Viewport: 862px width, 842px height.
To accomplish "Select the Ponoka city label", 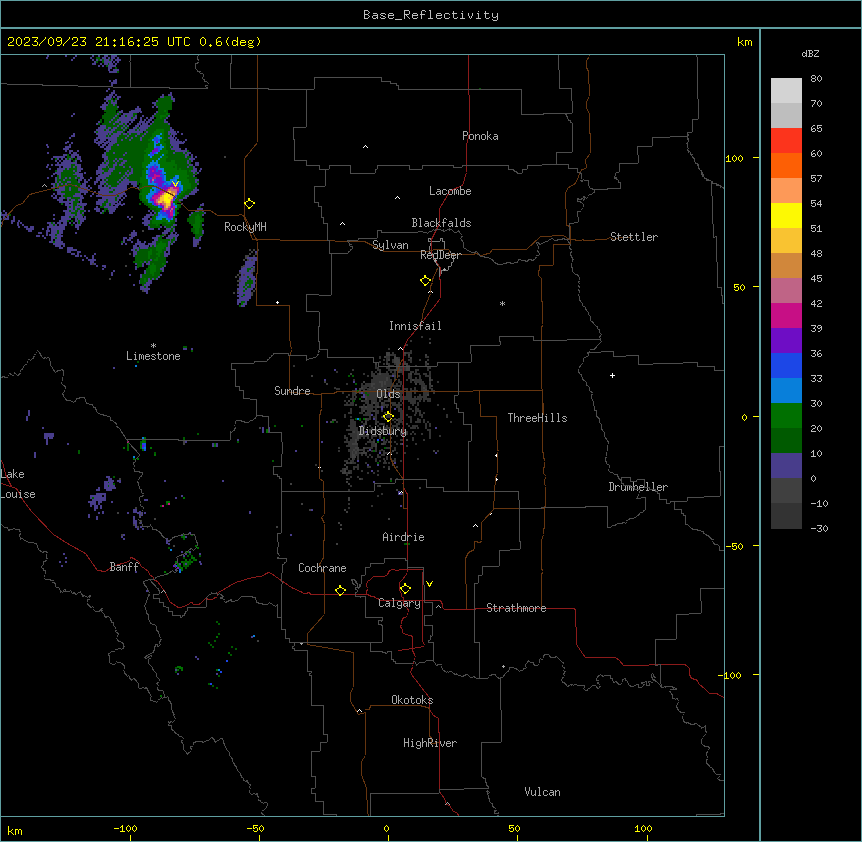I will (x=480, y=136).
